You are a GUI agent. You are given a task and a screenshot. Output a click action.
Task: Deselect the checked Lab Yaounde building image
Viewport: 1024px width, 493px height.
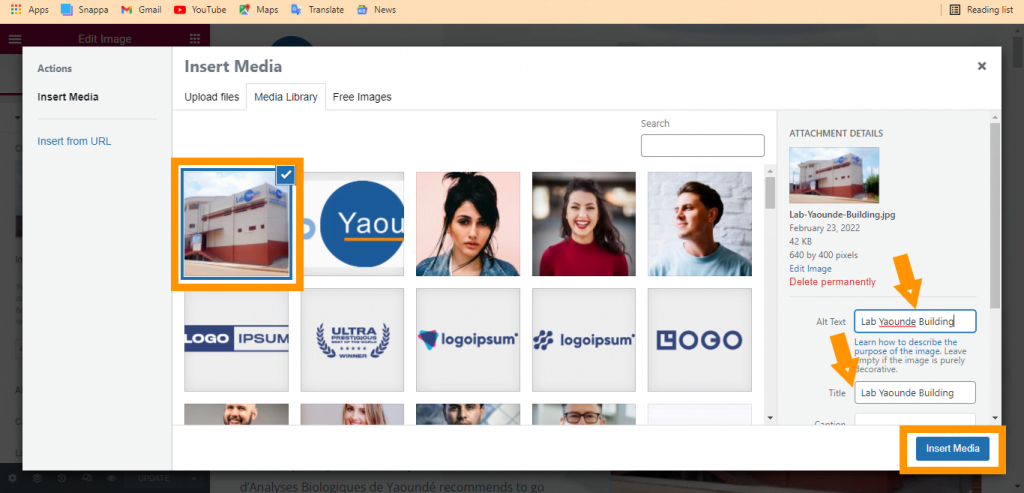point(285,174)
